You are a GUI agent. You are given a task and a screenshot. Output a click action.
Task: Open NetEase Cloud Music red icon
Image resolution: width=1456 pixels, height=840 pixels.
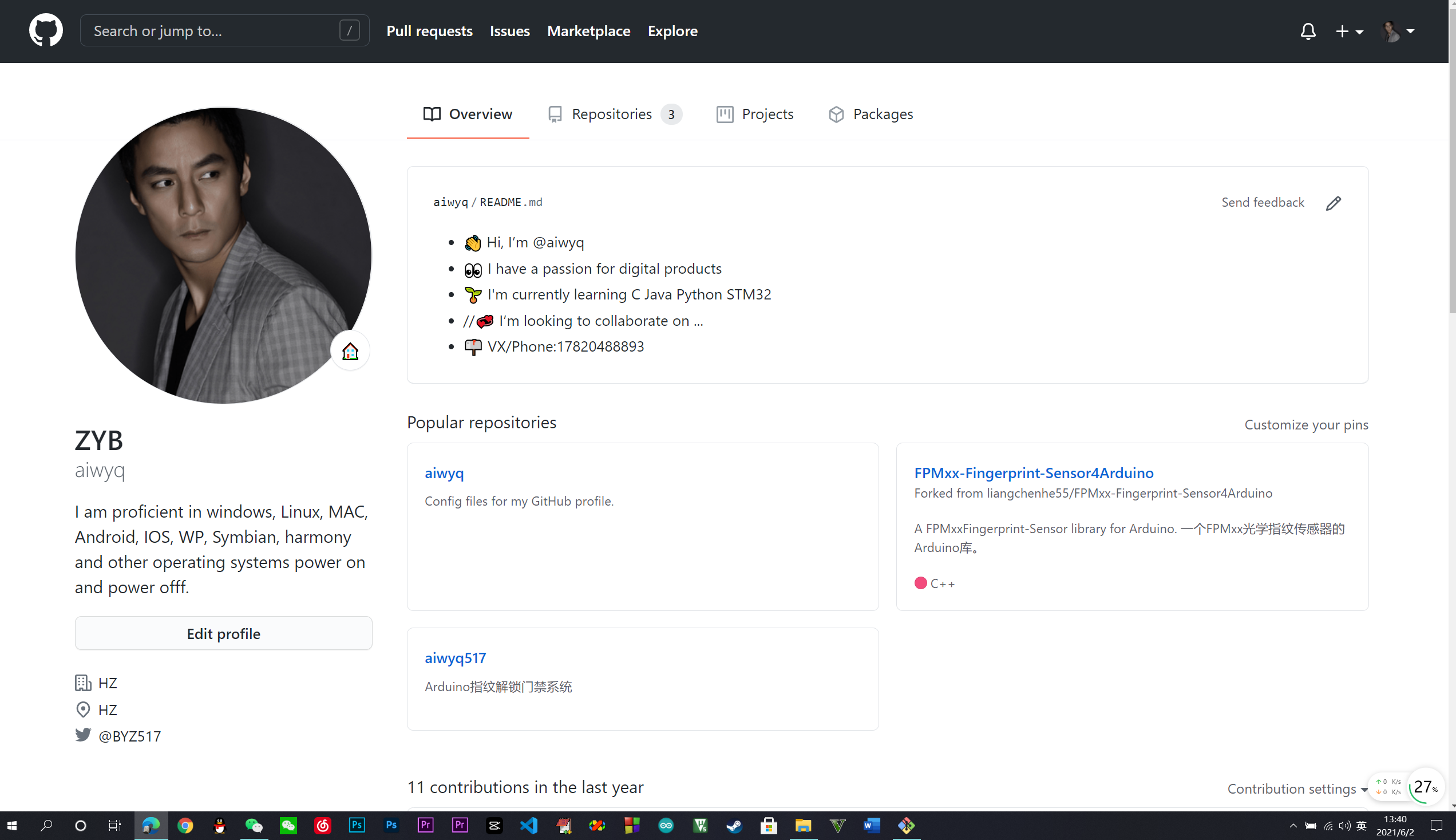pyautogui.click(x=322, y=826)
